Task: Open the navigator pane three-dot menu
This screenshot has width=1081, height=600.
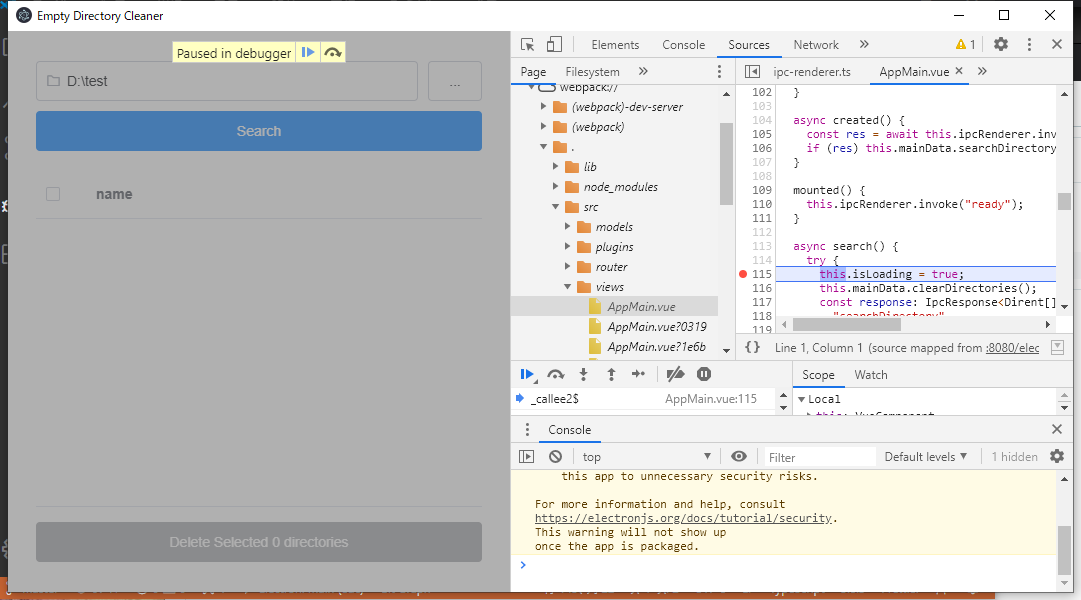Action: point(719,71)
